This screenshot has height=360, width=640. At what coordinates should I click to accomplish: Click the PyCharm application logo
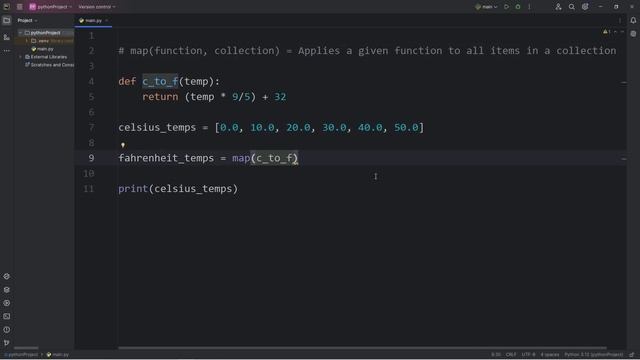click(6, 7)
